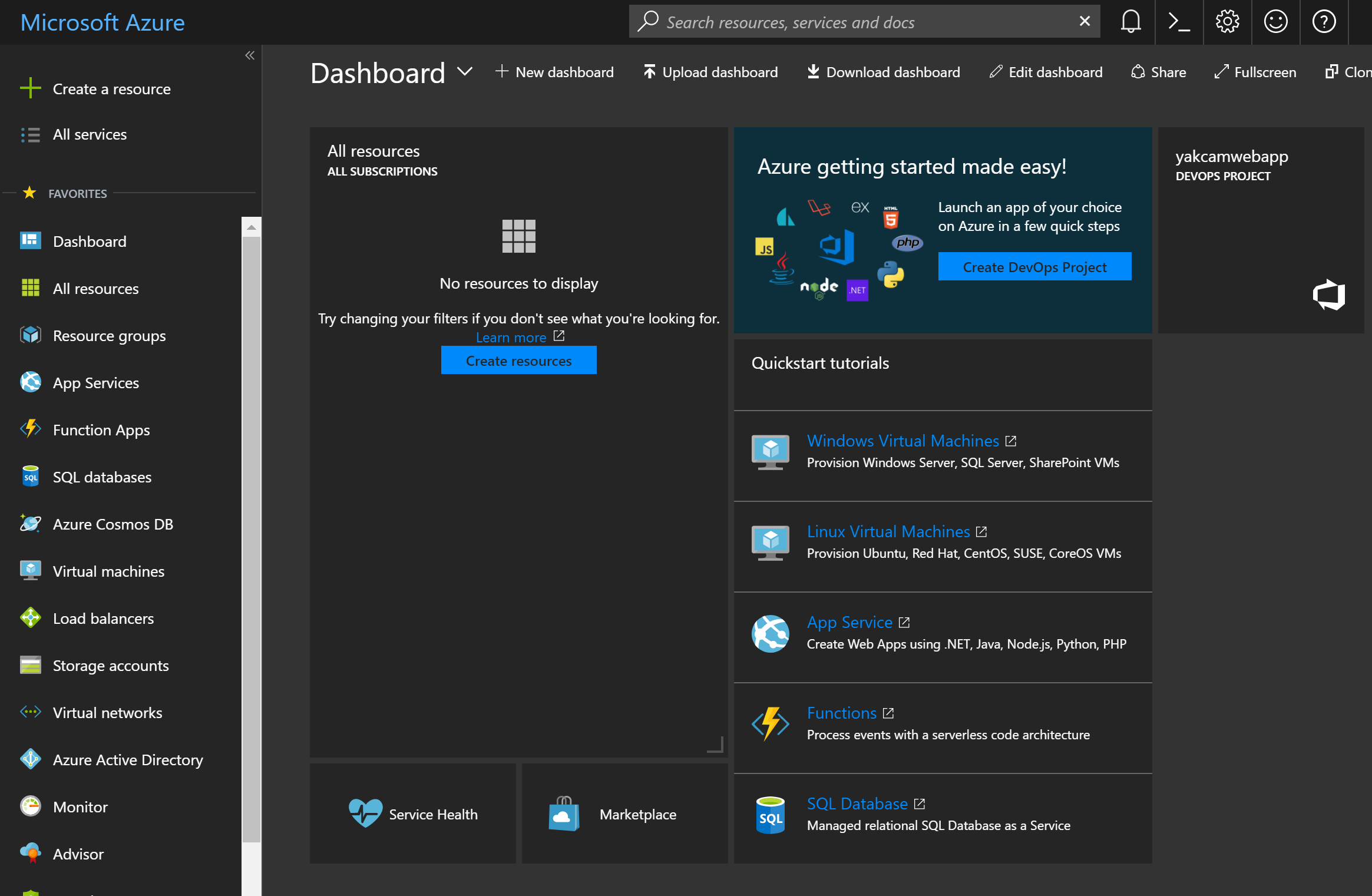Click the Monitor gauge icon
This screenshot has width=1372, height=896.
[x=31, y=806]
